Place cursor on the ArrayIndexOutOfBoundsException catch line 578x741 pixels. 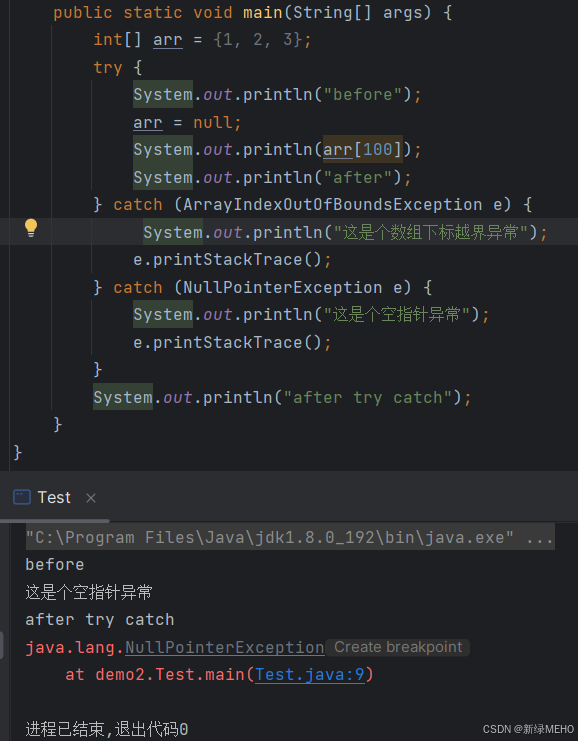point(313,205)
